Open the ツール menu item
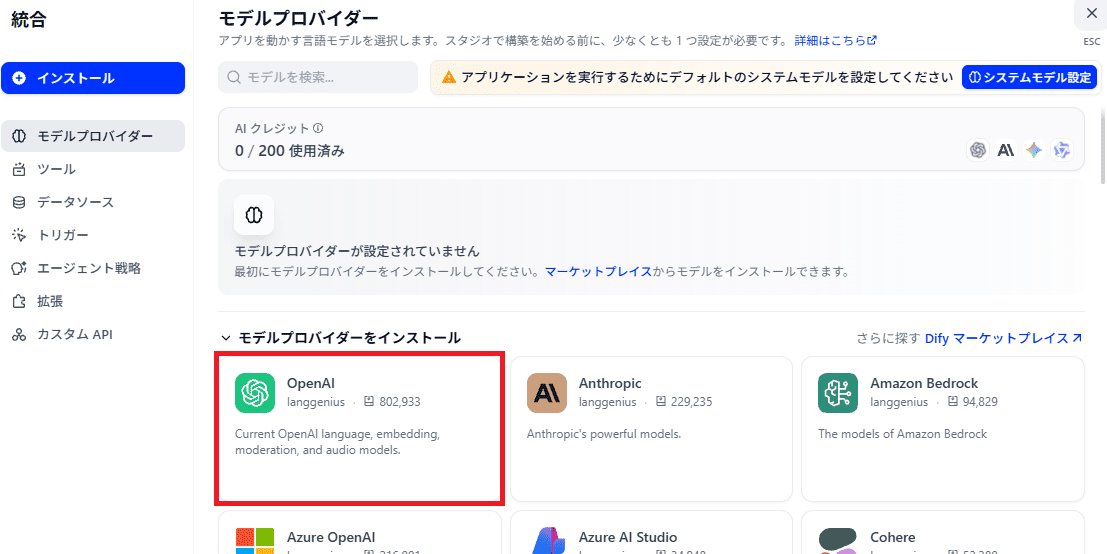The height and width of the screenshot is (554, 1107). click(93, 169)
